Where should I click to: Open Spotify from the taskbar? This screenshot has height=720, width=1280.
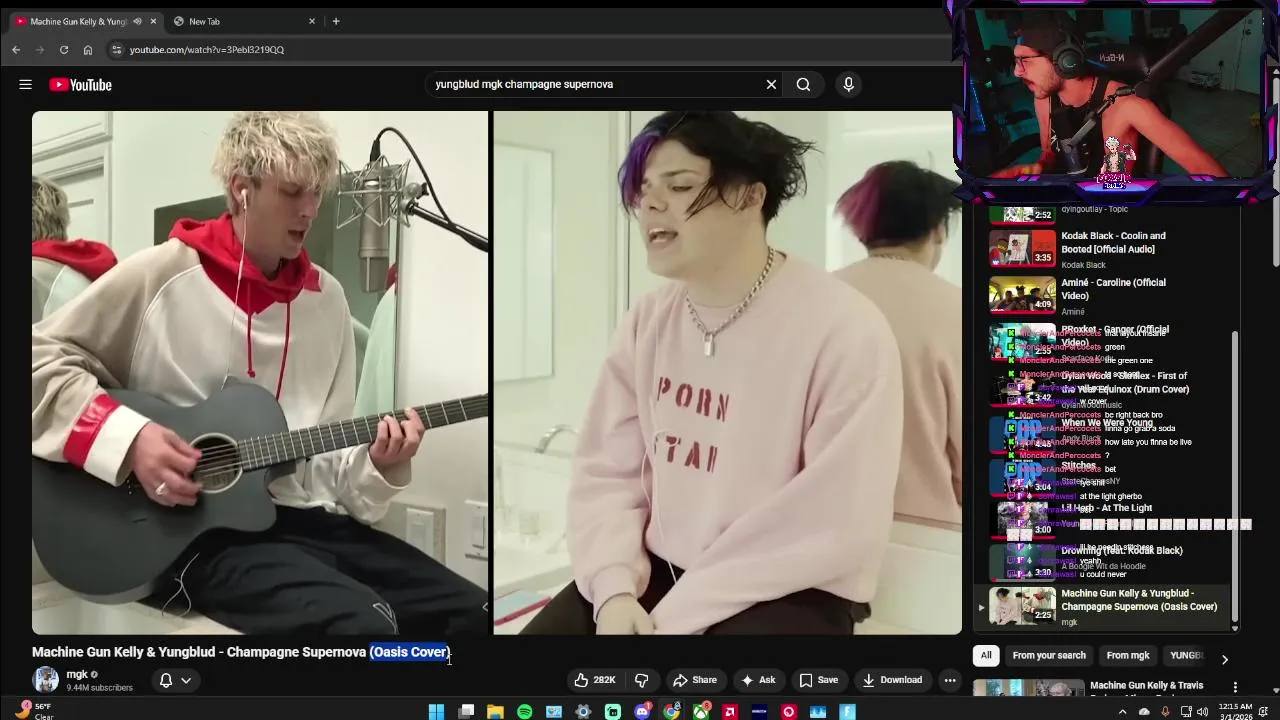tap(525, 712)
